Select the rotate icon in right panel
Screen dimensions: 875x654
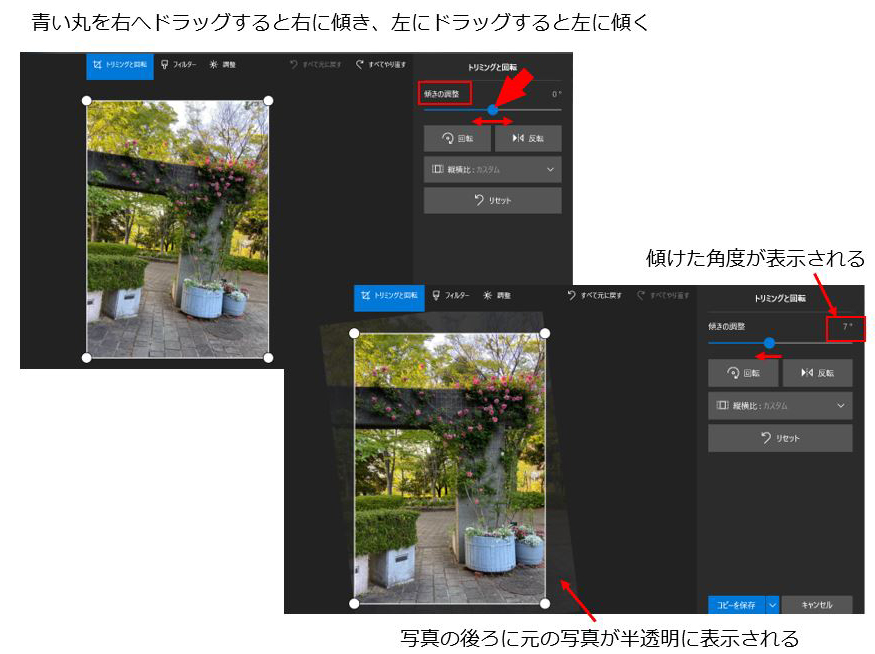click(733, 372)
